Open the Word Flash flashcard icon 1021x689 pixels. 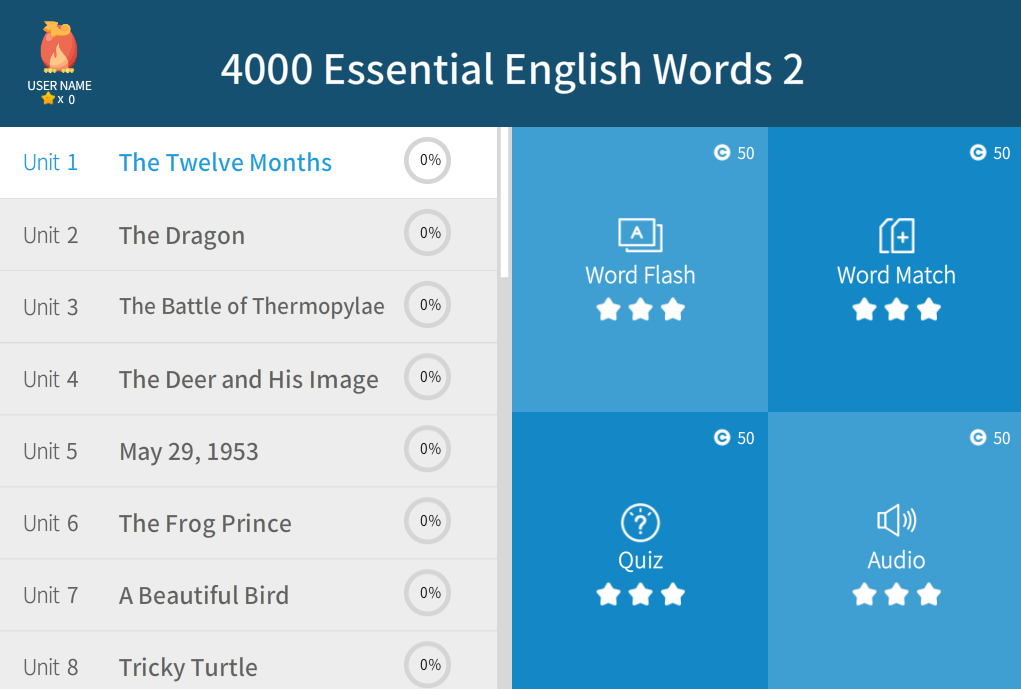[640, 235]
